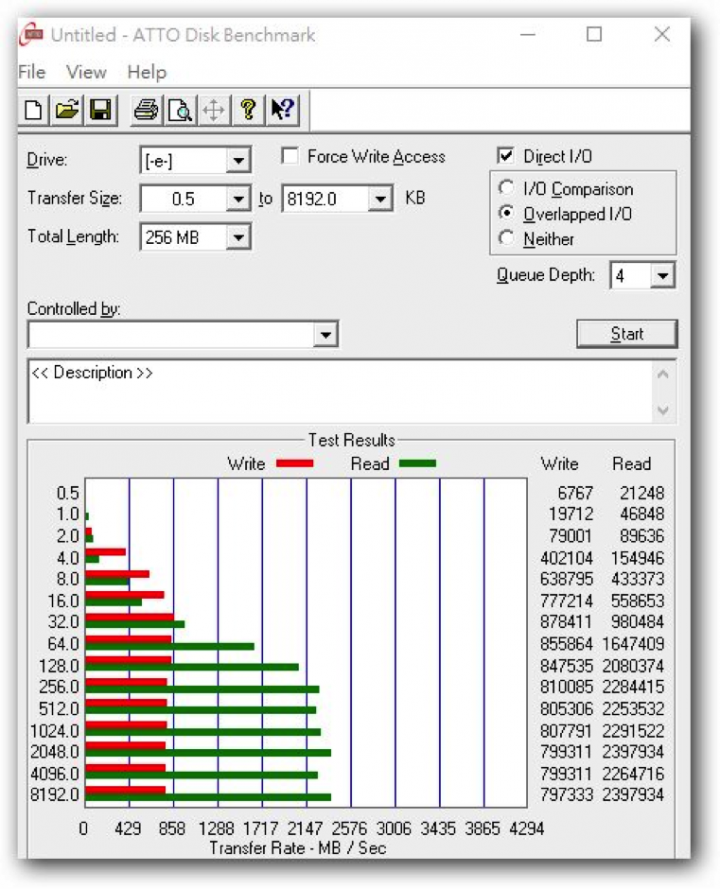The width and height of the screenshot is (720, 889).
Task: Click the 1024.0 transfer size row label
Action: 55,730
